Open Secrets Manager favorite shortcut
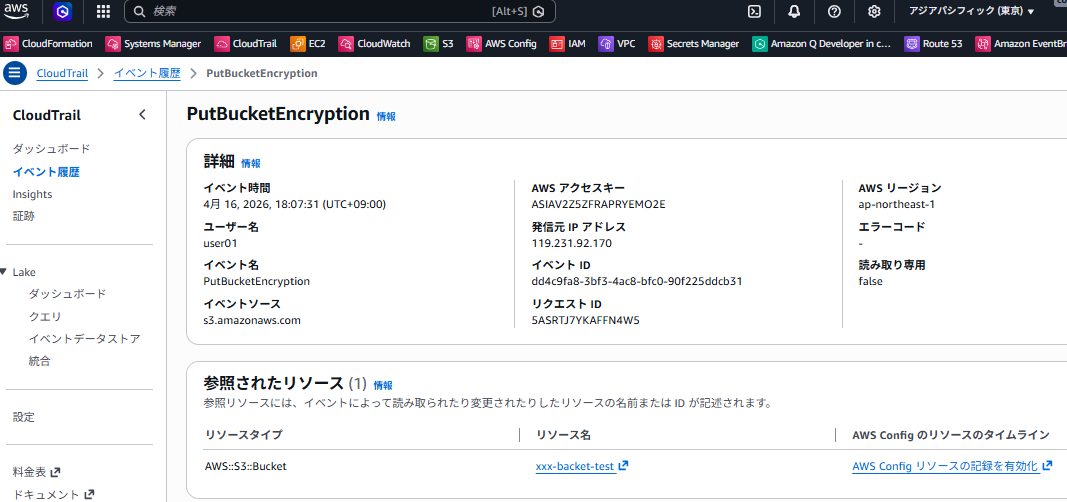Image resolution: width=1067 pixels, height=502 pixels. (693, 44)
